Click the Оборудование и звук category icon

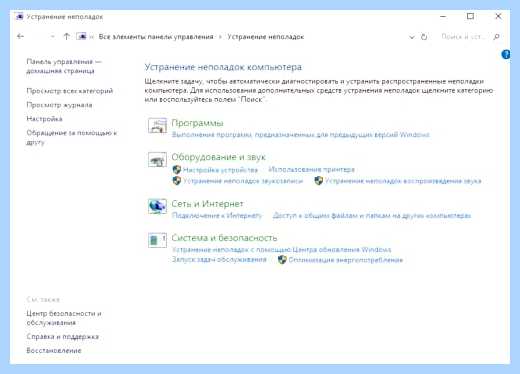pyautogui.click(x=157, y=160)
